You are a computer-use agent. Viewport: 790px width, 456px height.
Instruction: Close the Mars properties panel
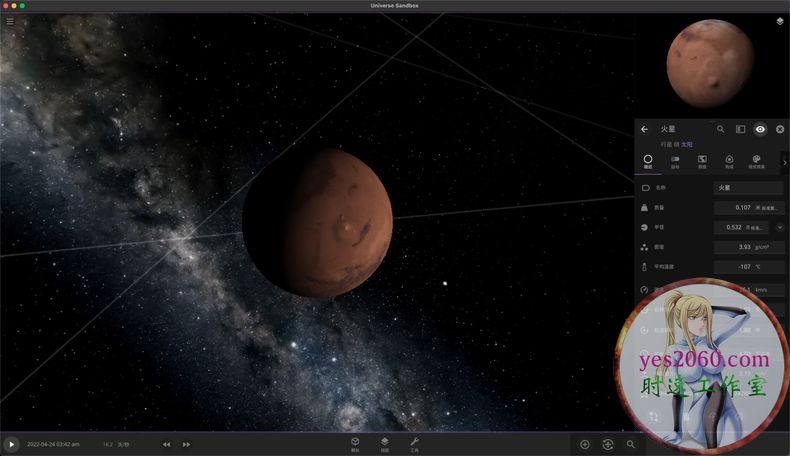(780, 129)
